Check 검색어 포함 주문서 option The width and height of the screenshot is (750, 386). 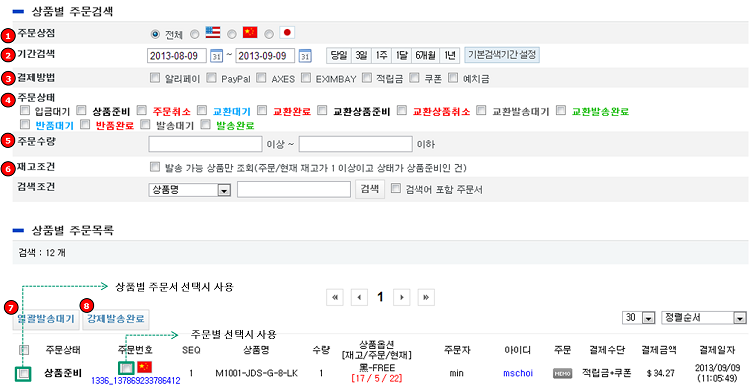(396, 188)
